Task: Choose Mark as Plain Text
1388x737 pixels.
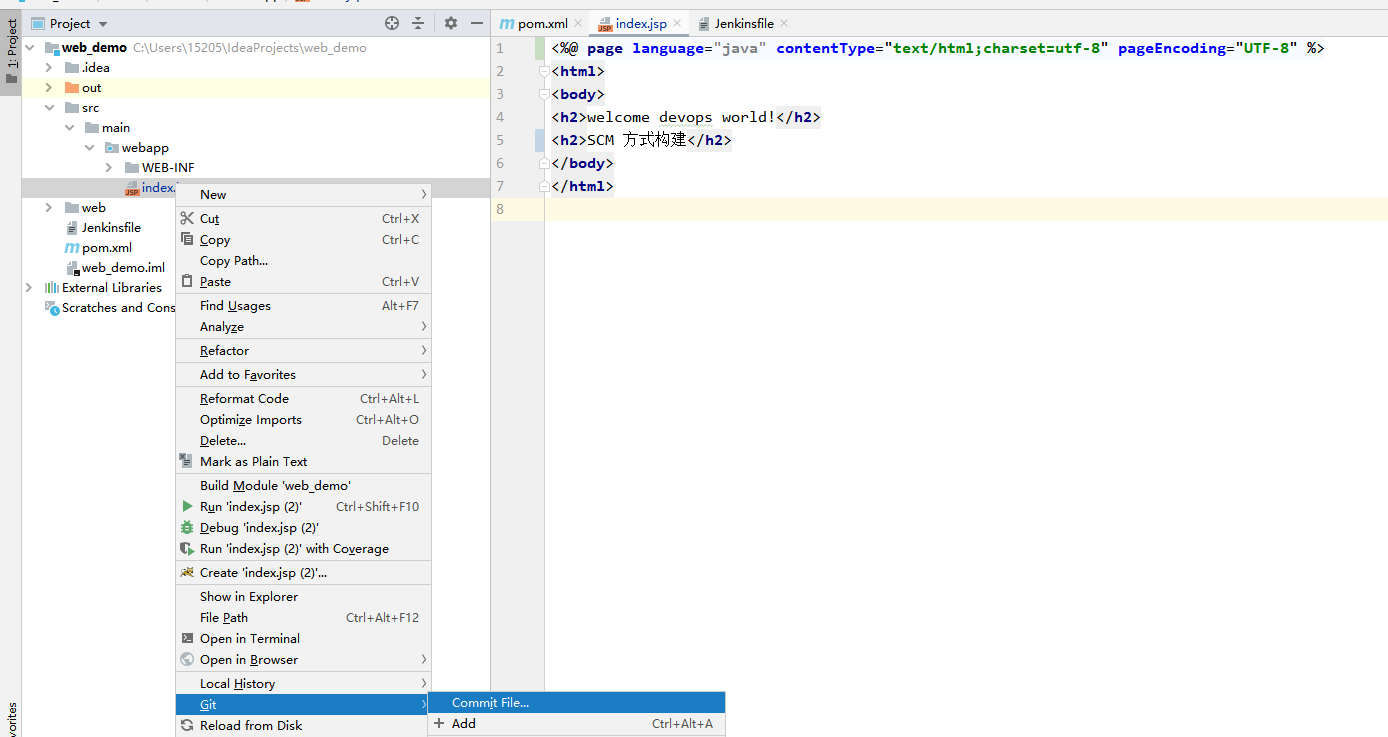Action: tap(303, 461)
